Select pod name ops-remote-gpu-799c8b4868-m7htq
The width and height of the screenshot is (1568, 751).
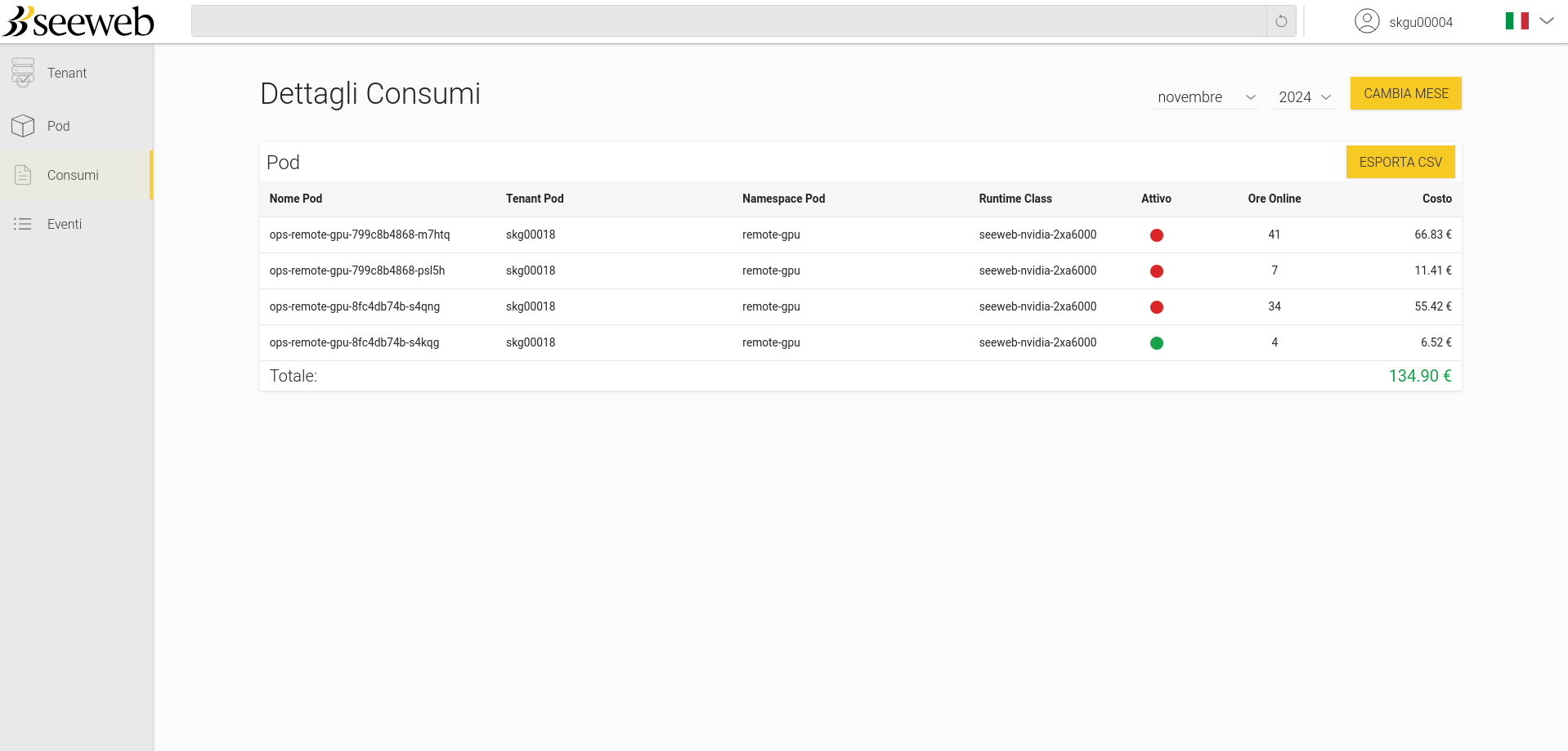360,235
